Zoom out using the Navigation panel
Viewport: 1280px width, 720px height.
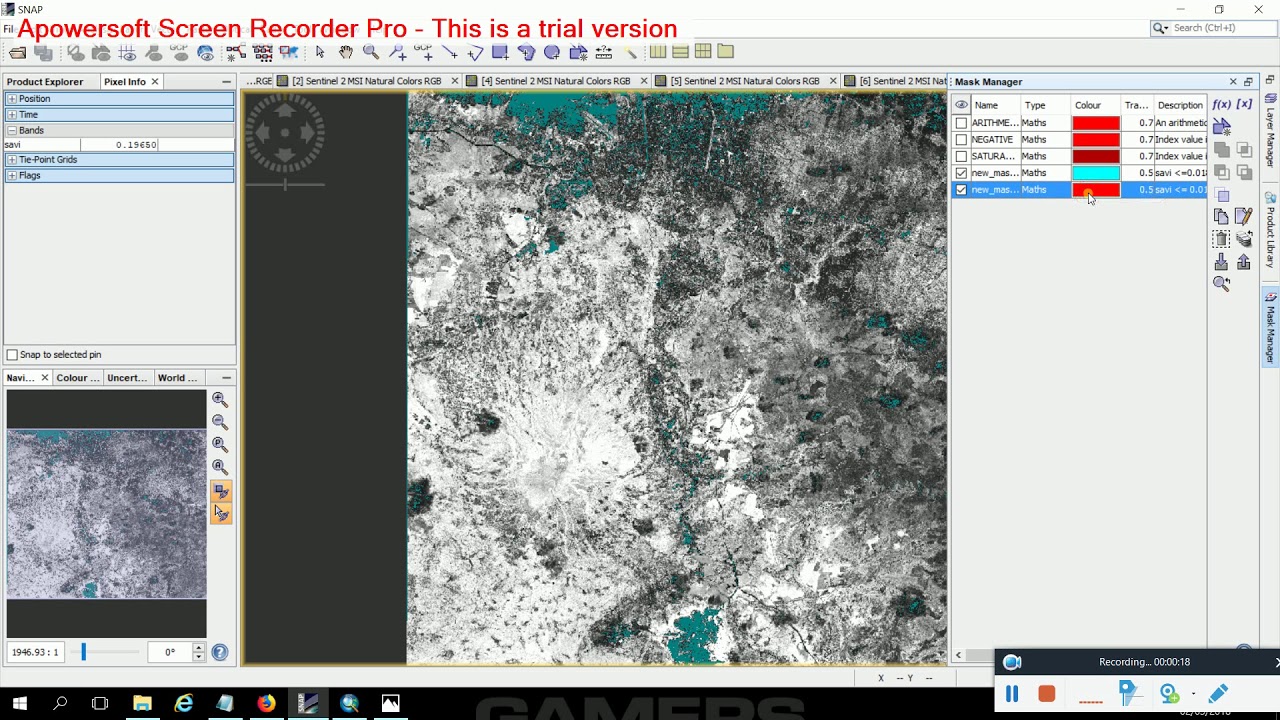click(x=220, y=422)
